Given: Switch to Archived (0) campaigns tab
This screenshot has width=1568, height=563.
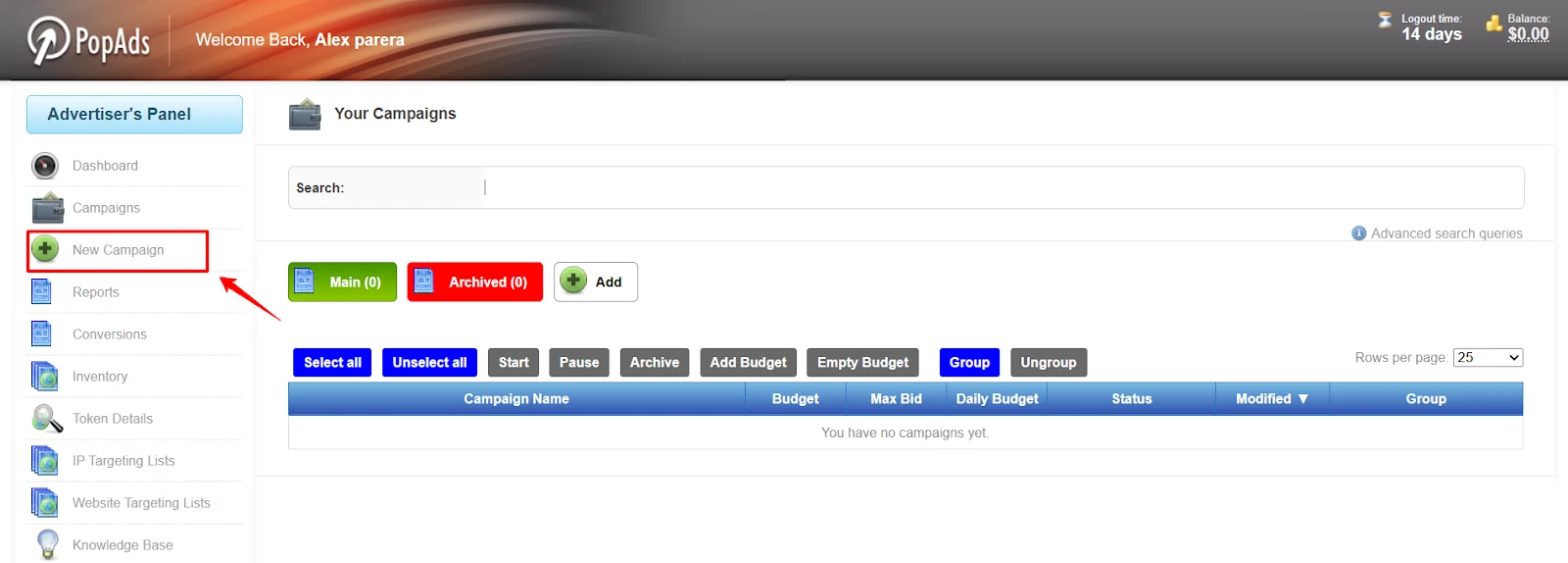Looking at the screenshot, I should [475, 282].
